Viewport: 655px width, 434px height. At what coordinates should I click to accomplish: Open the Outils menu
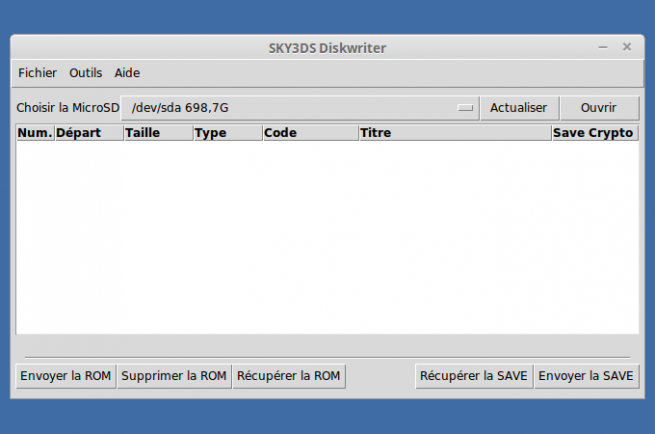[86, 73]
